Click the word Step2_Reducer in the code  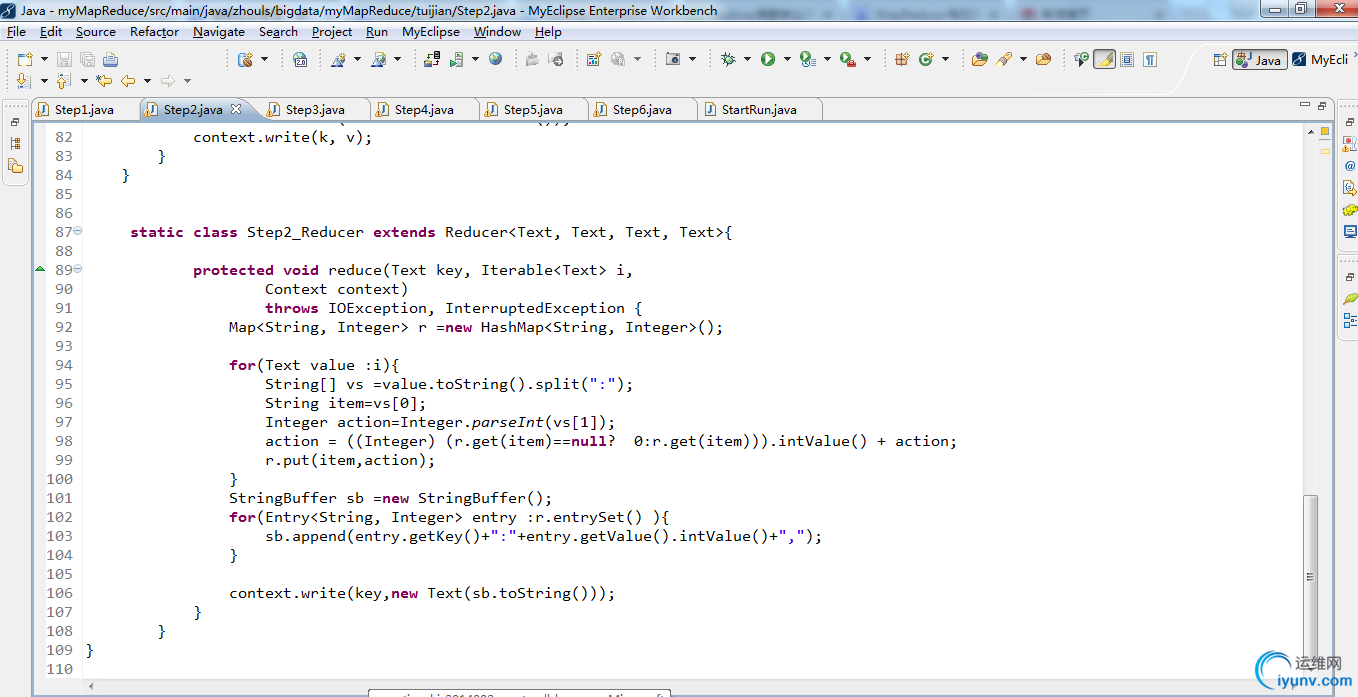306,232
